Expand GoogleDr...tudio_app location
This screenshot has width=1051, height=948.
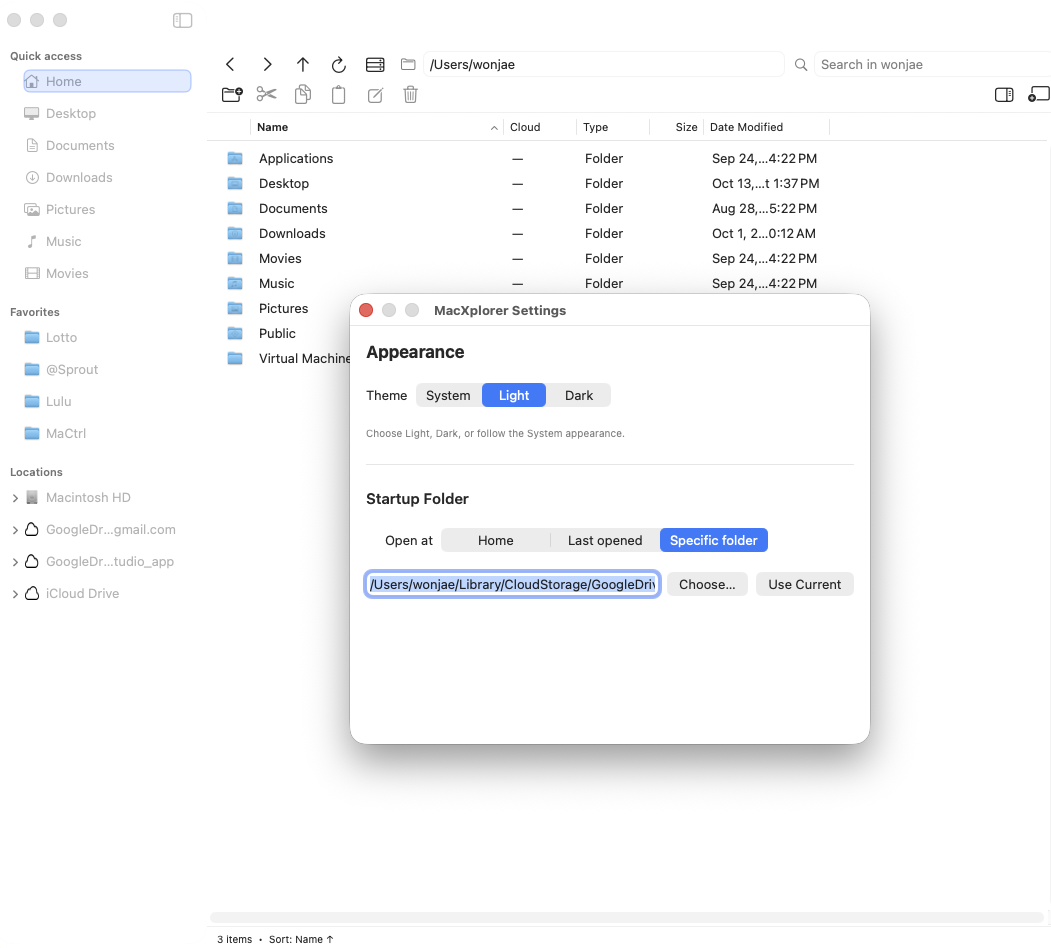coord(15,562)
